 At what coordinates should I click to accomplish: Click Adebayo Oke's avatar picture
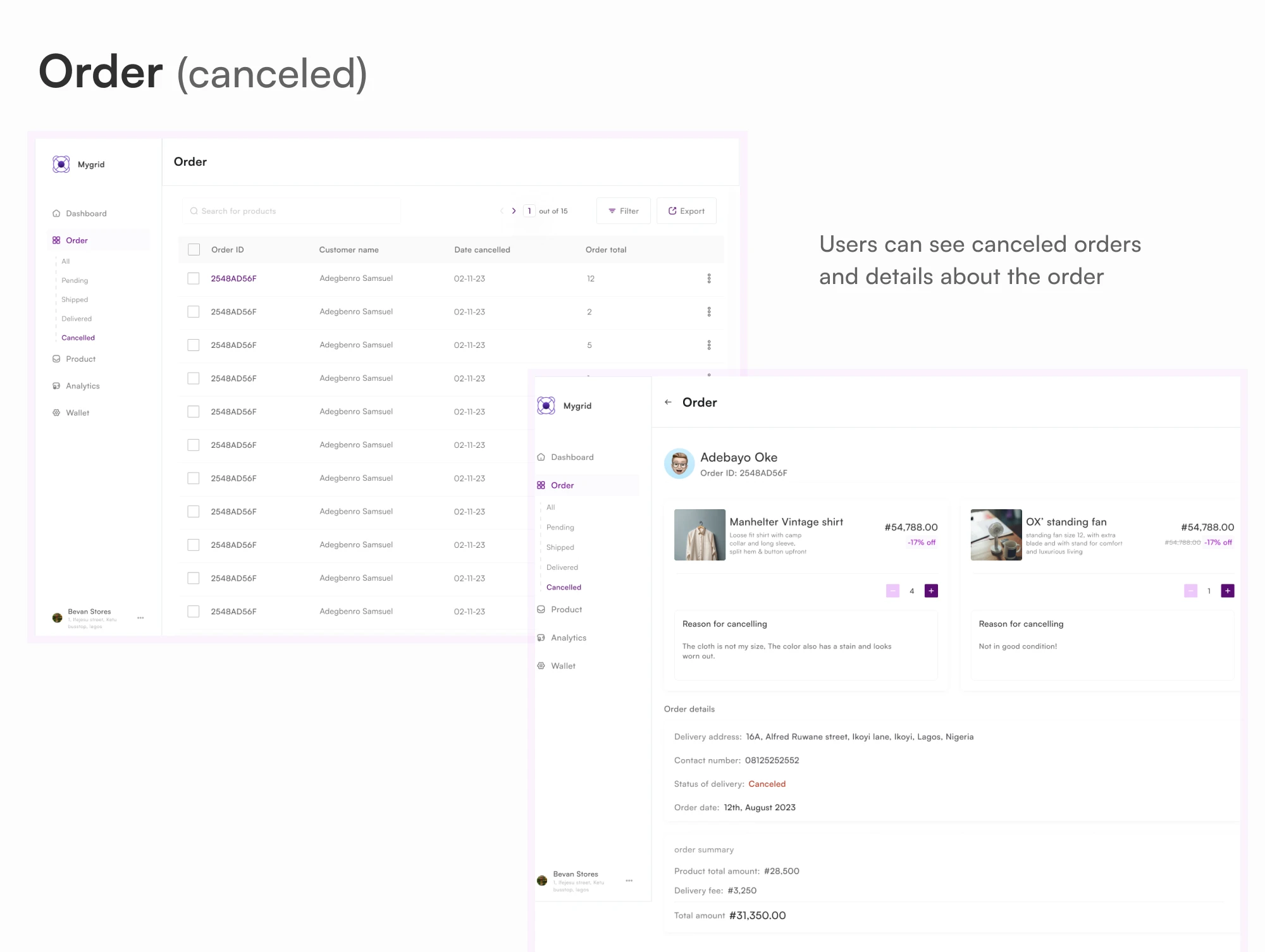[679, 464]
